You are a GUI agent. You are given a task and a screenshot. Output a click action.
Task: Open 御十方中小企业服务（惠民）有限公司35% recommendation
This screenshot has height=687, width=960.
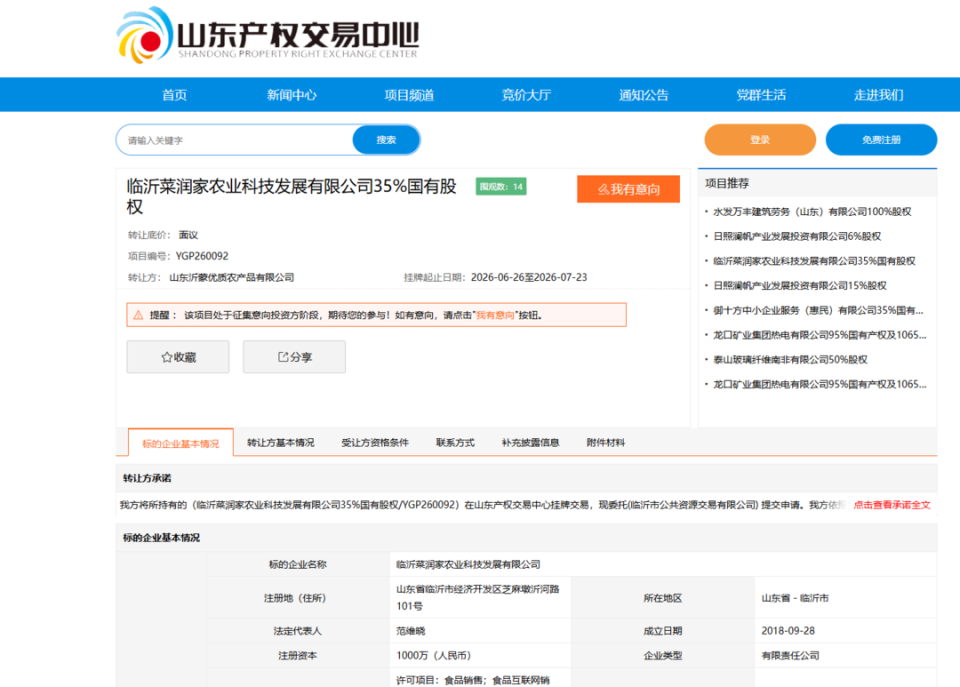tap(819, 310)
